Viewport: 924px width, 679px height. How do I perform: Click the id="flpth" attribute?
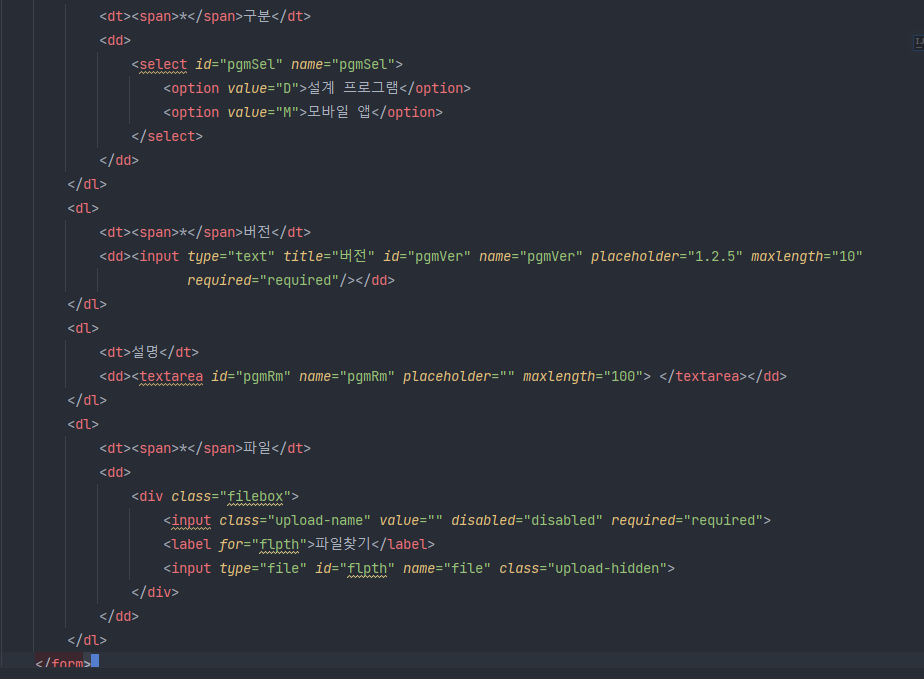(x=355, y=569)
